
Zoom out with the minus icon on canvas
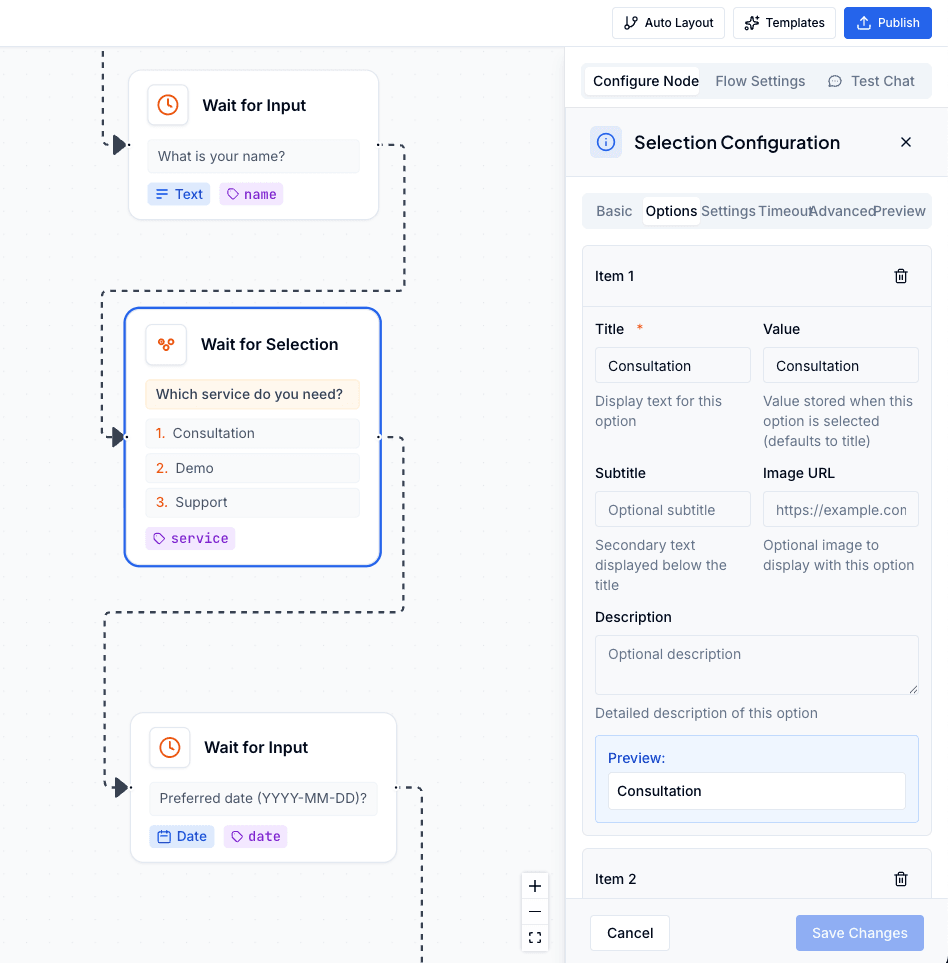tap(535, 912)
